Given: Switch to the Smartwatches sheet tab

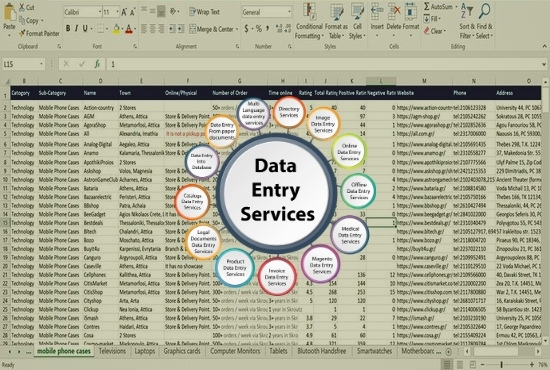Looking at the screenshot, I should 374,351.
